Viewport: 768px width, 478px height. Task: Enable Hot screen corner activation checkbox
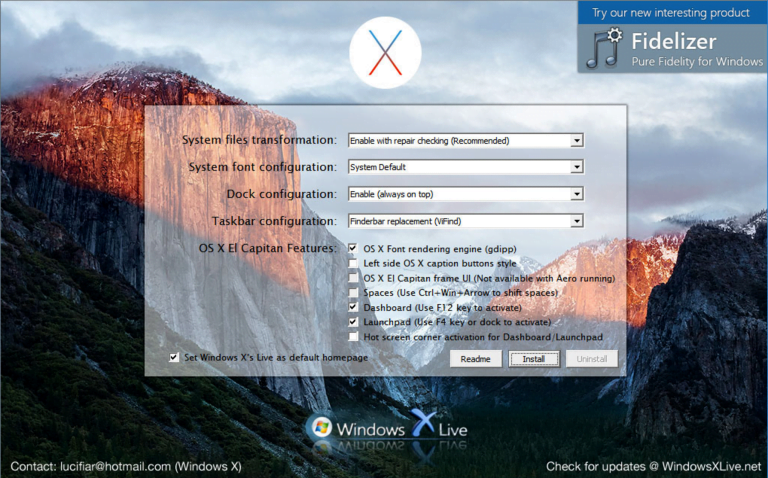click(x=353, y=336)
